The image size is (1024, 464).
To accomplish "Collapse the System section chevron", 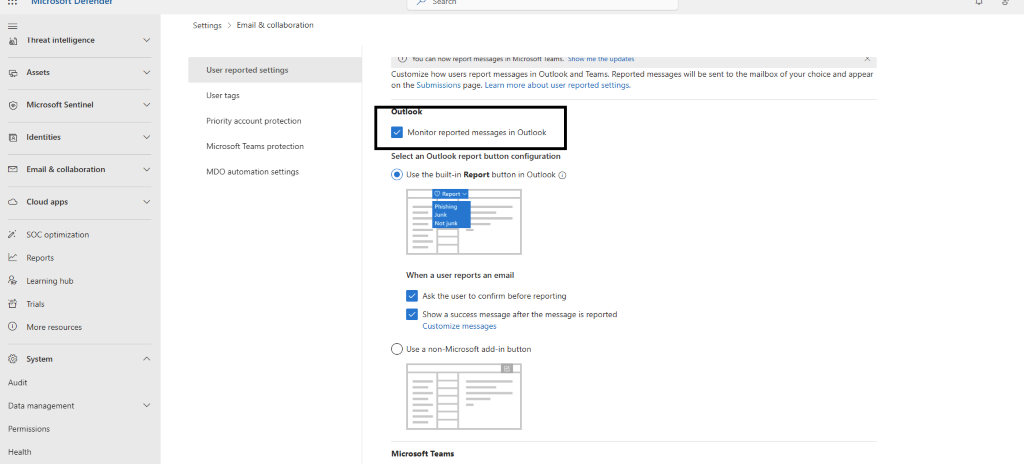I will [146, 359].
